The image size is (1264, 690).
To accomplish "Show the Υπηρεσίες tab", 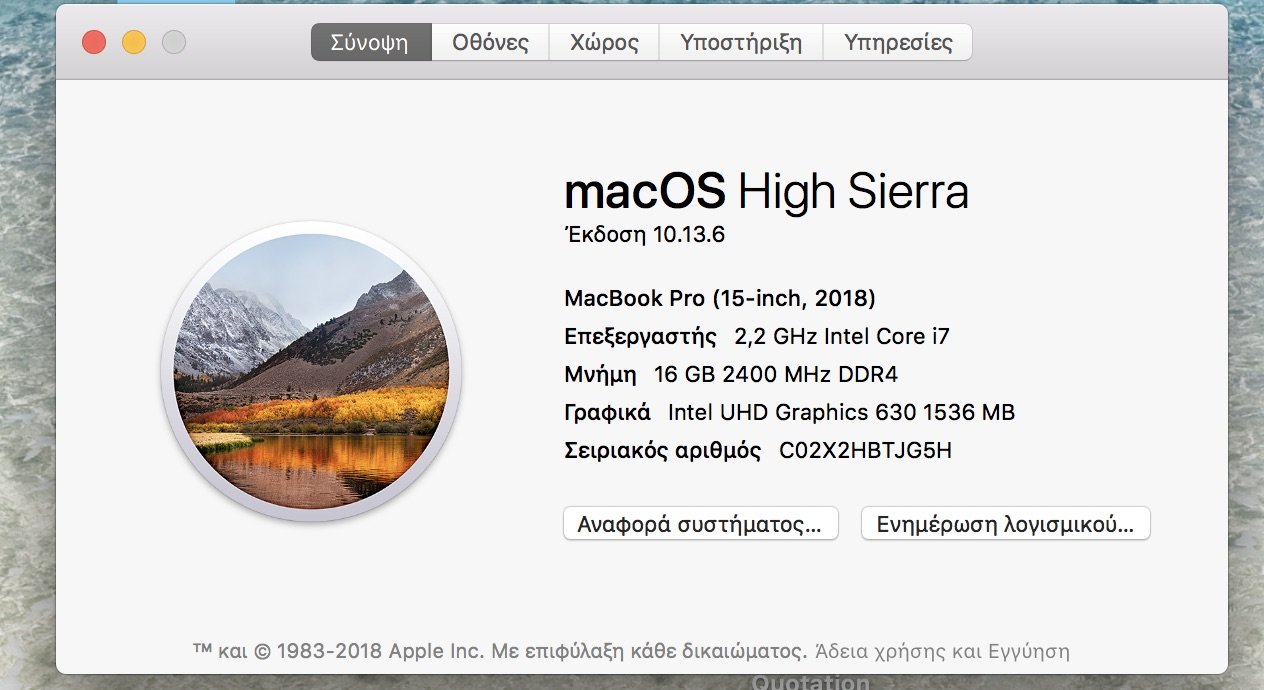I will coord(897,43).
